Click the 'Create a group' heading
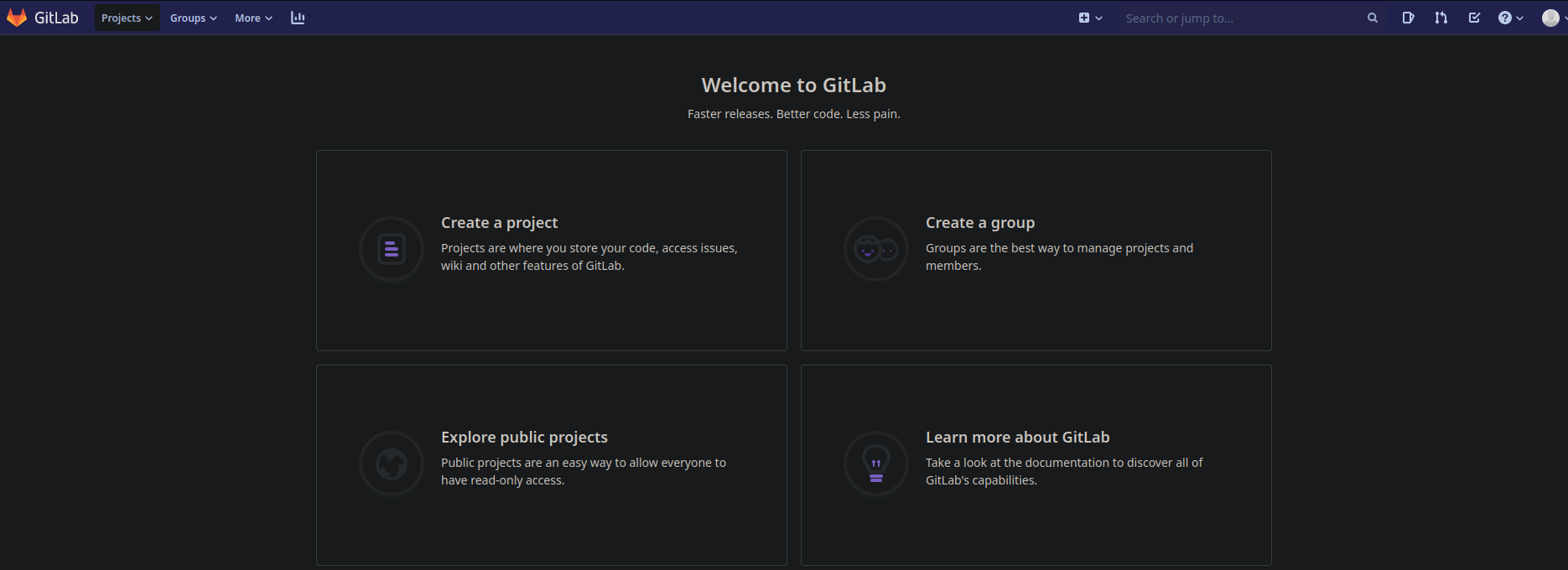This screenshot has height=570, width=1568. 979,223
